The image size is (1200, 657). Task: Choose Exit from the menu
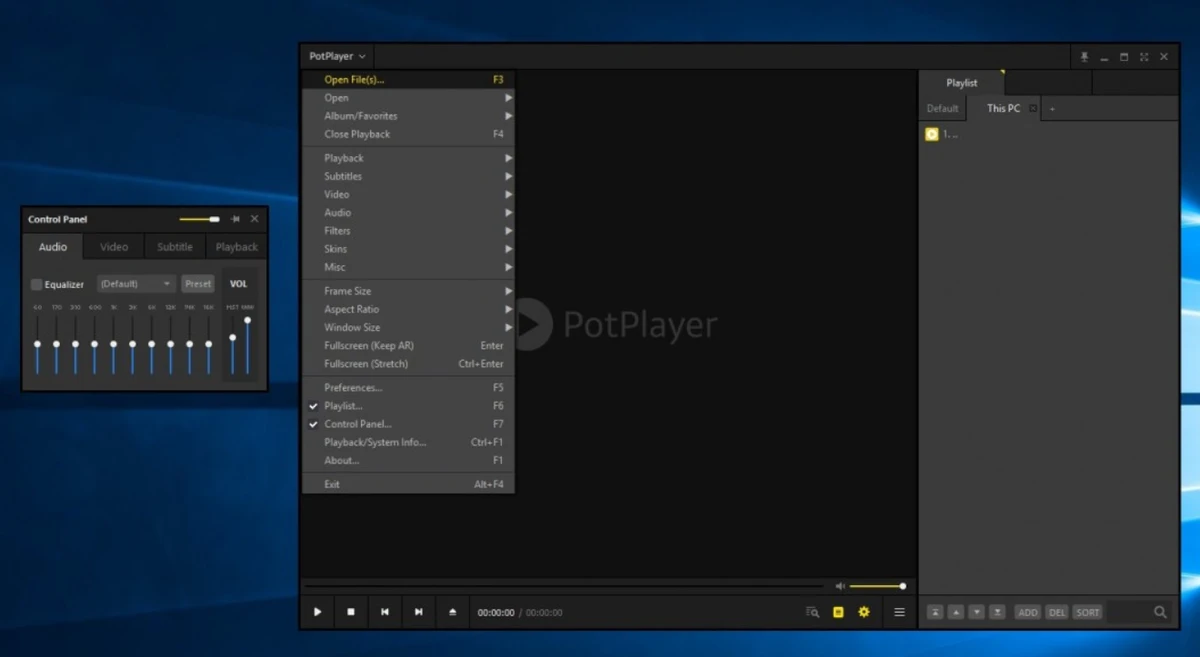click(x=408, y=484)
